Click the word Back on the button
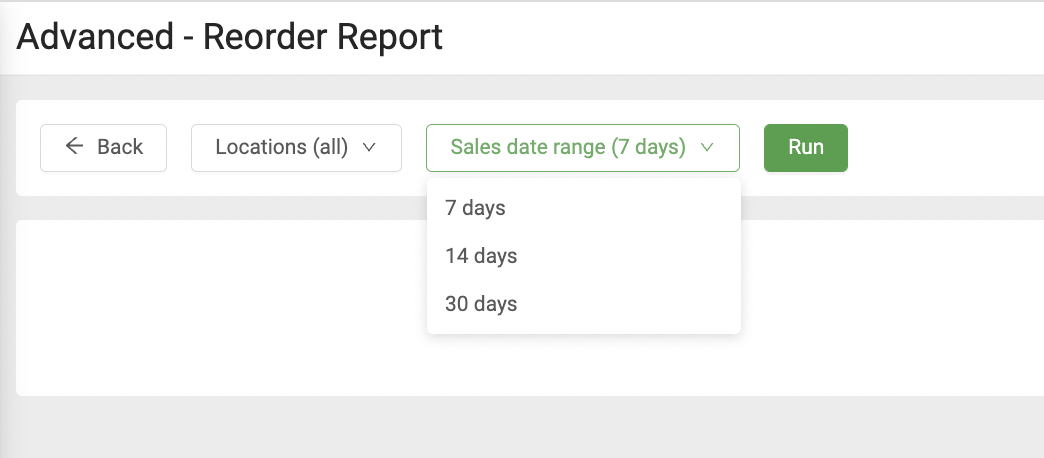The height and width of the screenshot is (458, 1044). [120, 147]
